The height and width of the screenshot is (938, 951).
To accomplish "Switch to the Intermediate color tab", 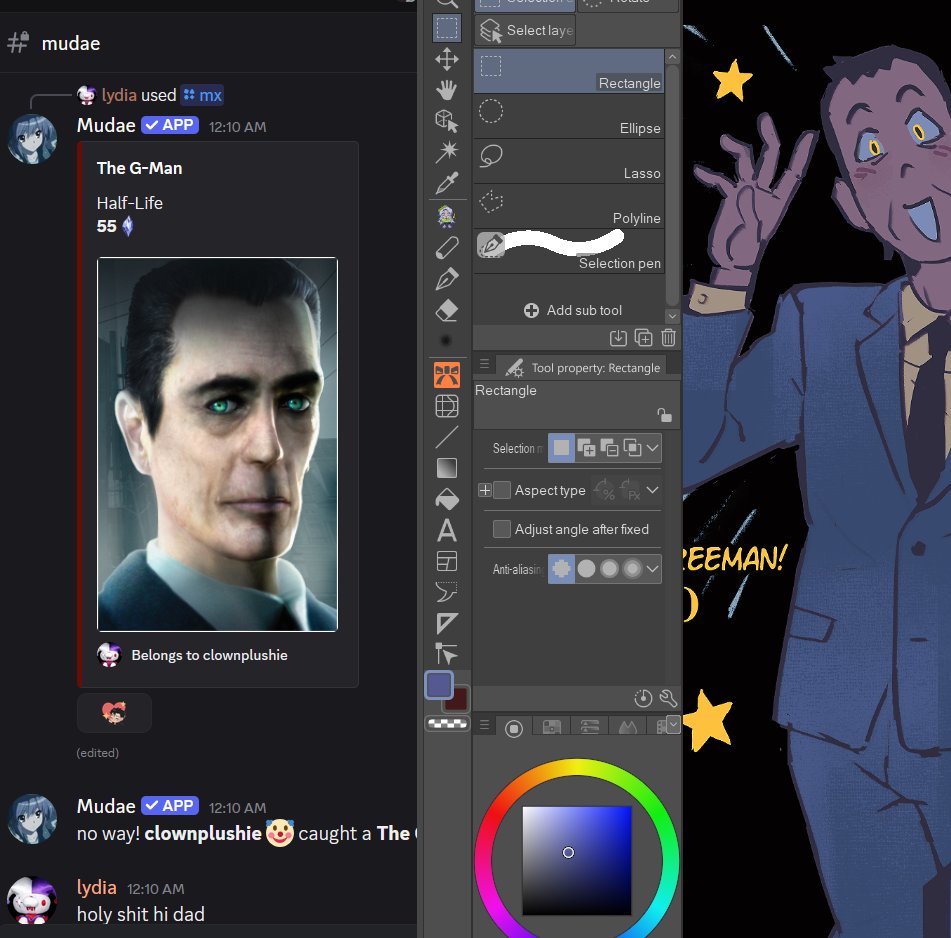I will coord(628,726).
